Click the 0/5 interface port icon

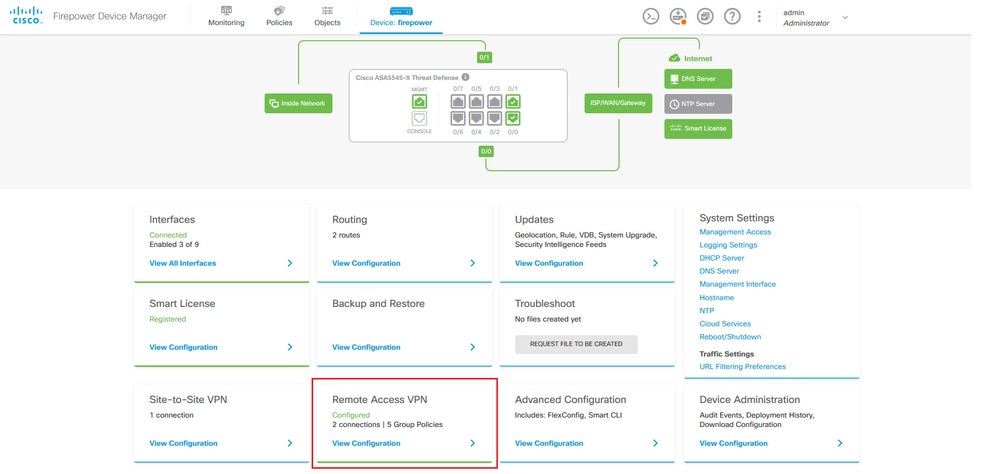click(x=477, y=101)
